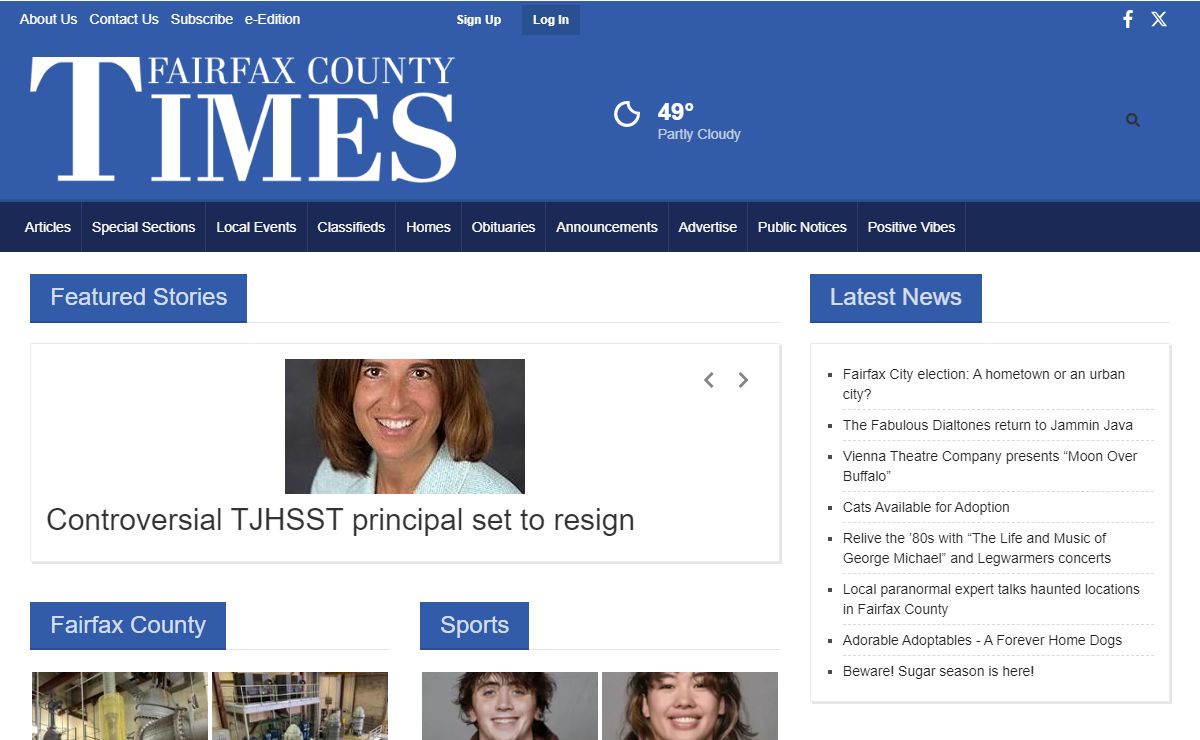This screenshot has height=740, width=1200.
Task: Open the X (Twitter) icon
Action: (x=1159, y=19)
